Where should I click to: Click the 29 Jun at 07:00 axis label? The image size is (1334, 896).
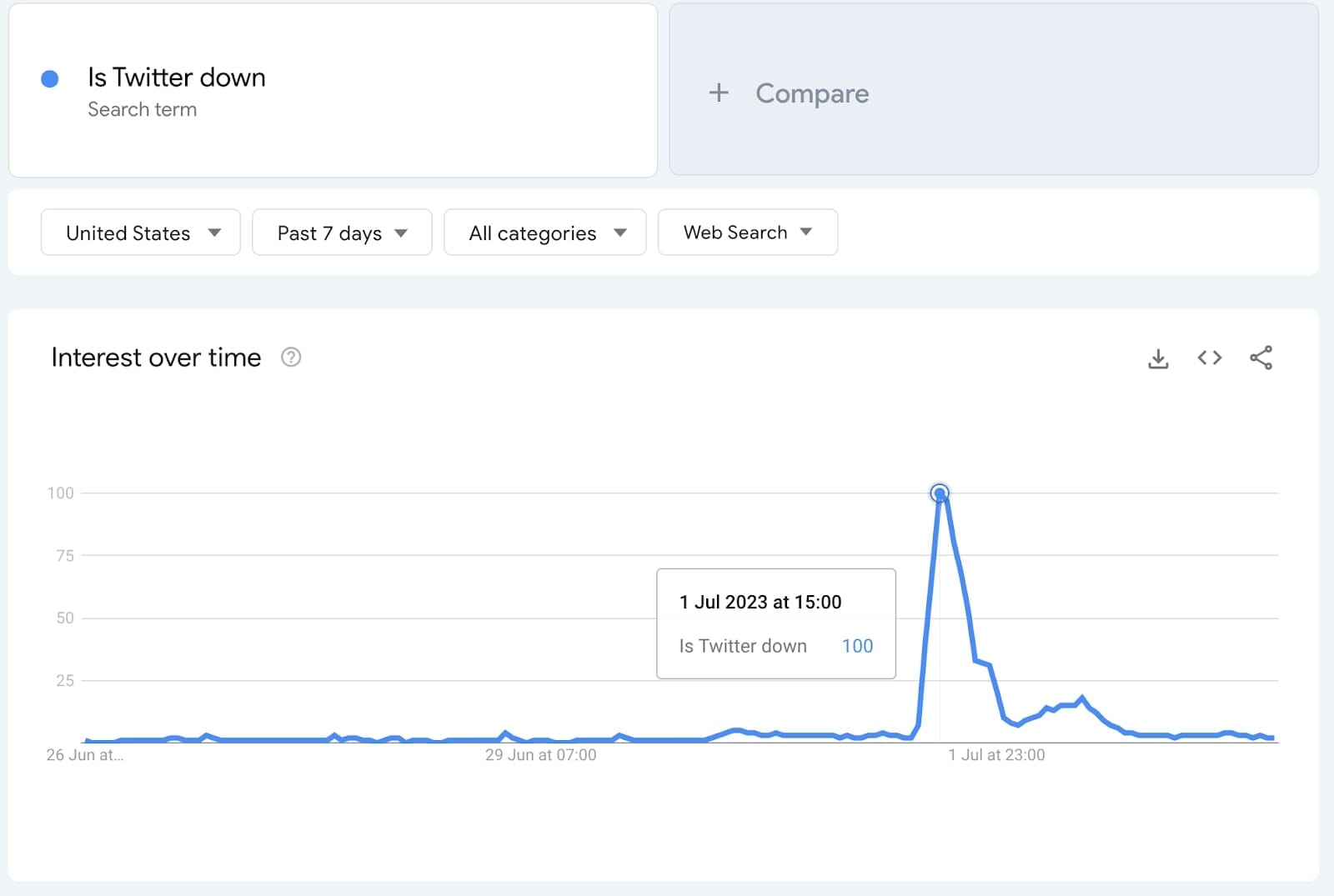click(540, 755)
